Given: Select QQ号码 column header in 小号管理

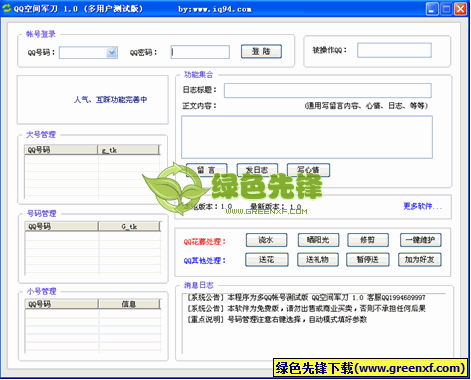Looking at the screenshot, I should tap(62, 304).
